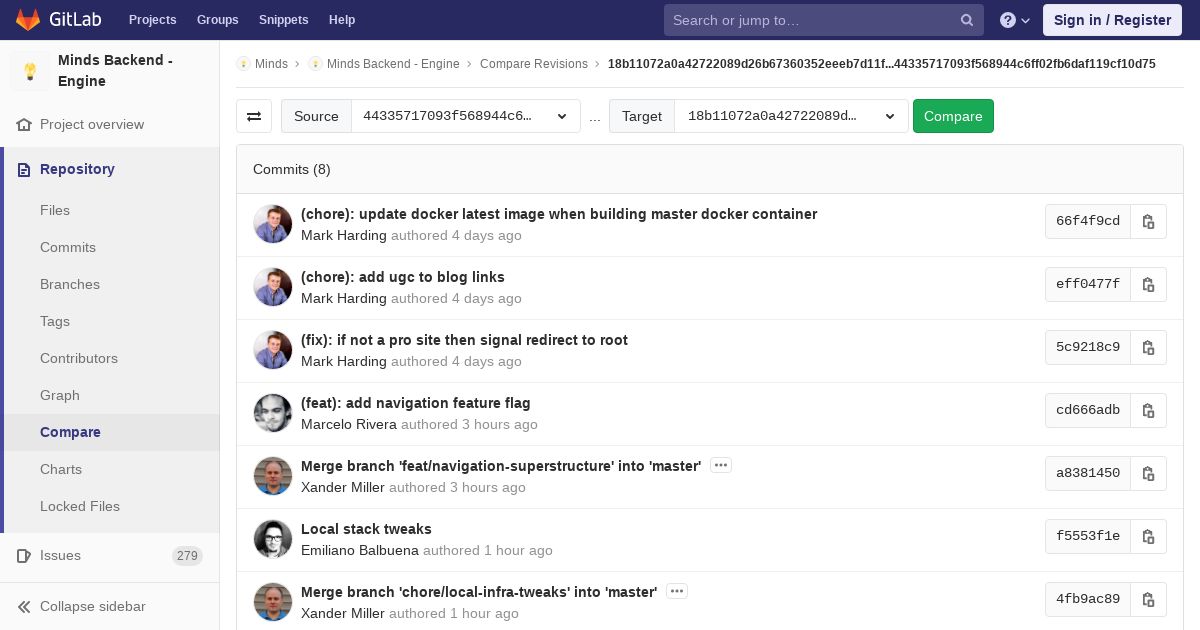Image resolution: width=1200 pixels, height=630 pixels.
Task: Click the Collapse sidebar chevrons icon
Action: pyautogui.click(x=24, y=607)
